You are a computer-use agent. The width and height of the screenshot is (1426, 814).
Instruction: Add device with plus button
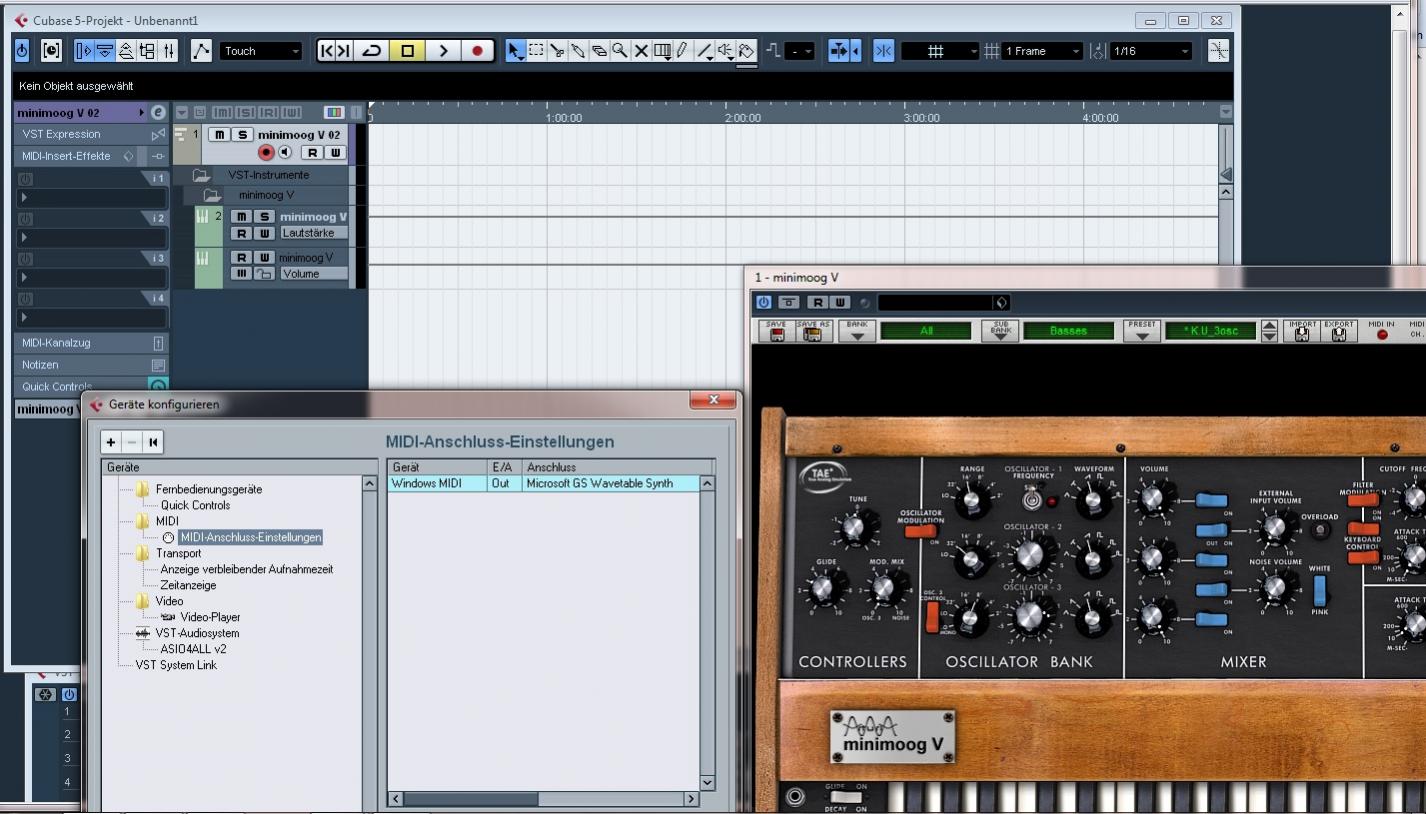tap(112, 442)
